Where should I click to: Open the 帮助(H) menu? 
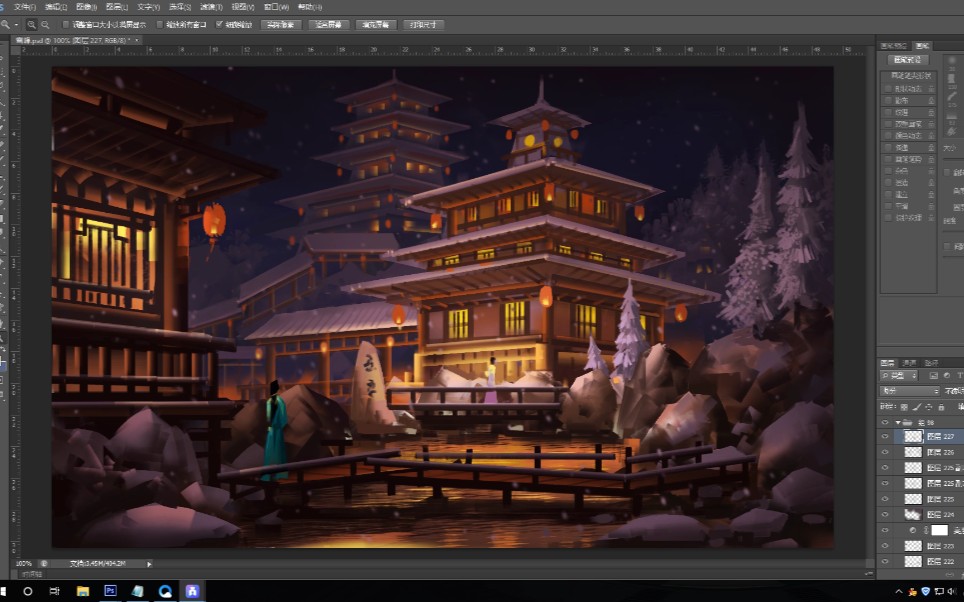[x=310, y=7]
